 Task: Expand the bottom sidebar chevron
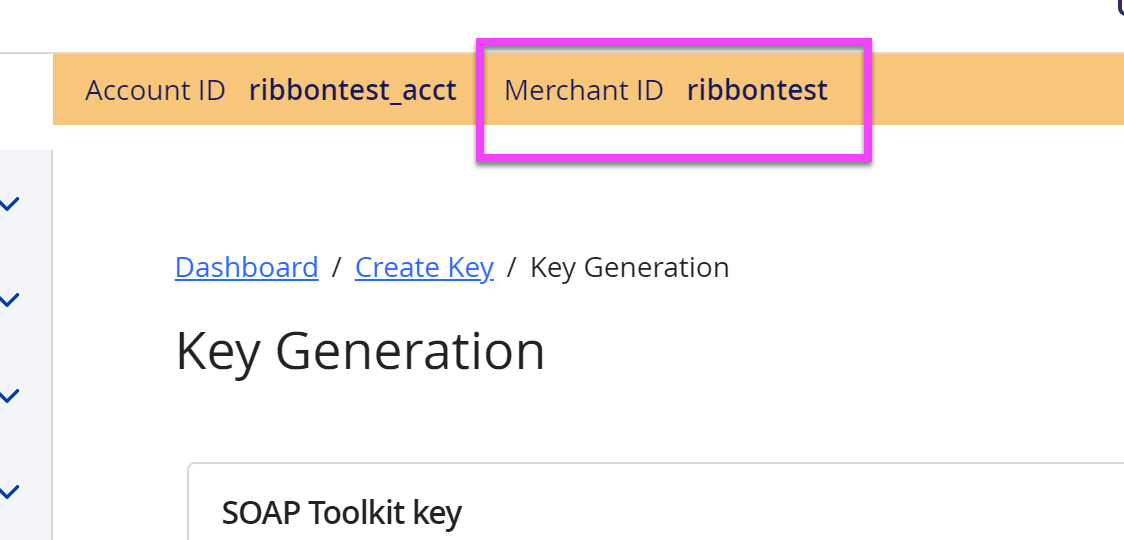tap(10, 492)
